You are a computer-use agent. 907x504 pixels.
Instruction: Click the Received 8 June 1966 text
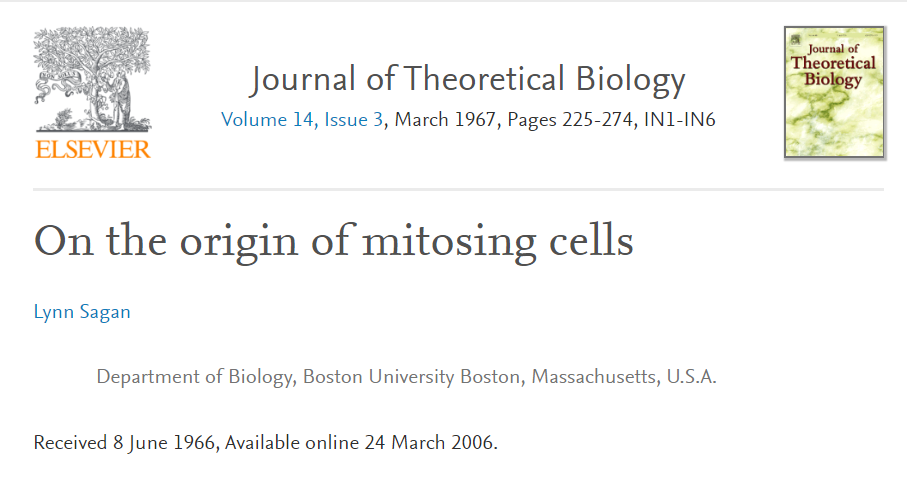pos(124,442)
